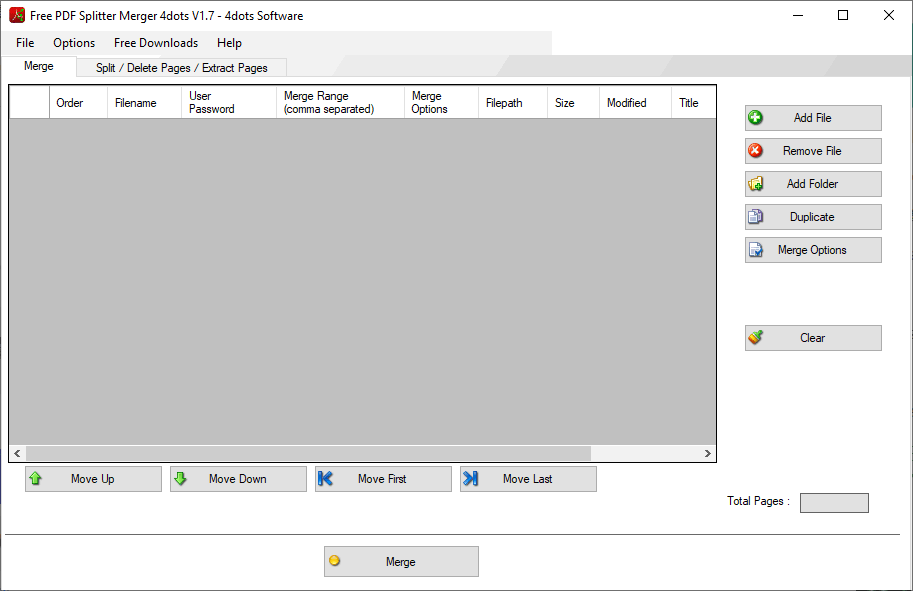Click the green down arrow icon
Viewport: 913px width, 591px height.
click(181, 479)
